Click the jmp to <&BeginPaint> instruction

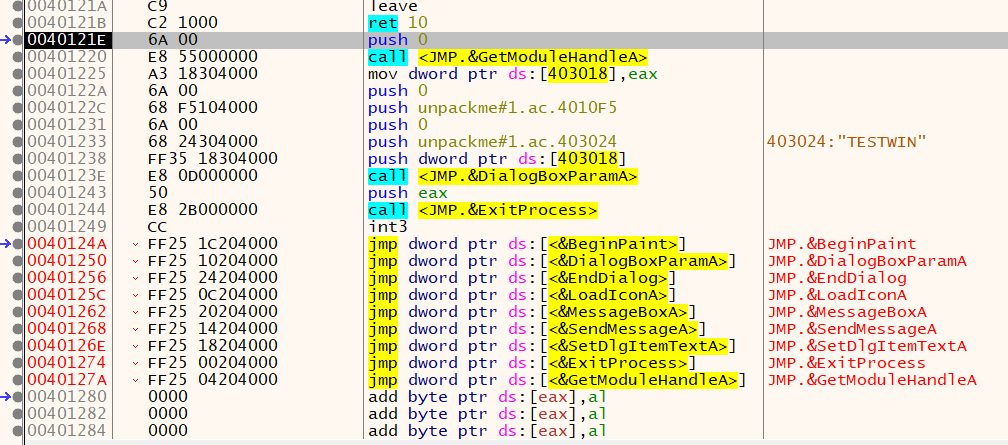pos(528,244)
